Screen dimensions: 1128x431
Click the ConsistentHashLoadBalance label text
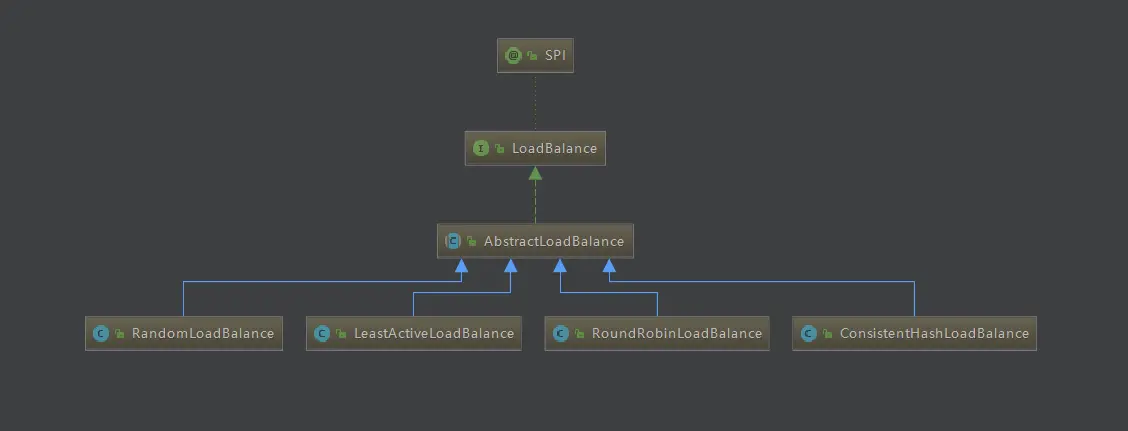pos(934,334)
